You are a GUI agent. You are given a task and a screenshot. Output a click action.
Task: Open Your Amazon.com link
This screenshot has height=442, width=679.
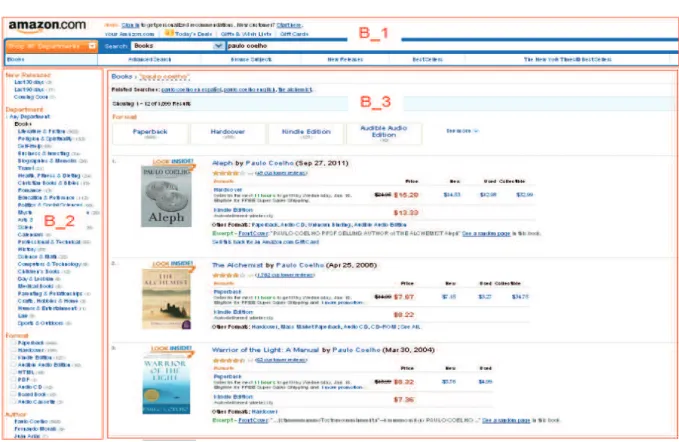pyautogui.click(x=129, y=34)
